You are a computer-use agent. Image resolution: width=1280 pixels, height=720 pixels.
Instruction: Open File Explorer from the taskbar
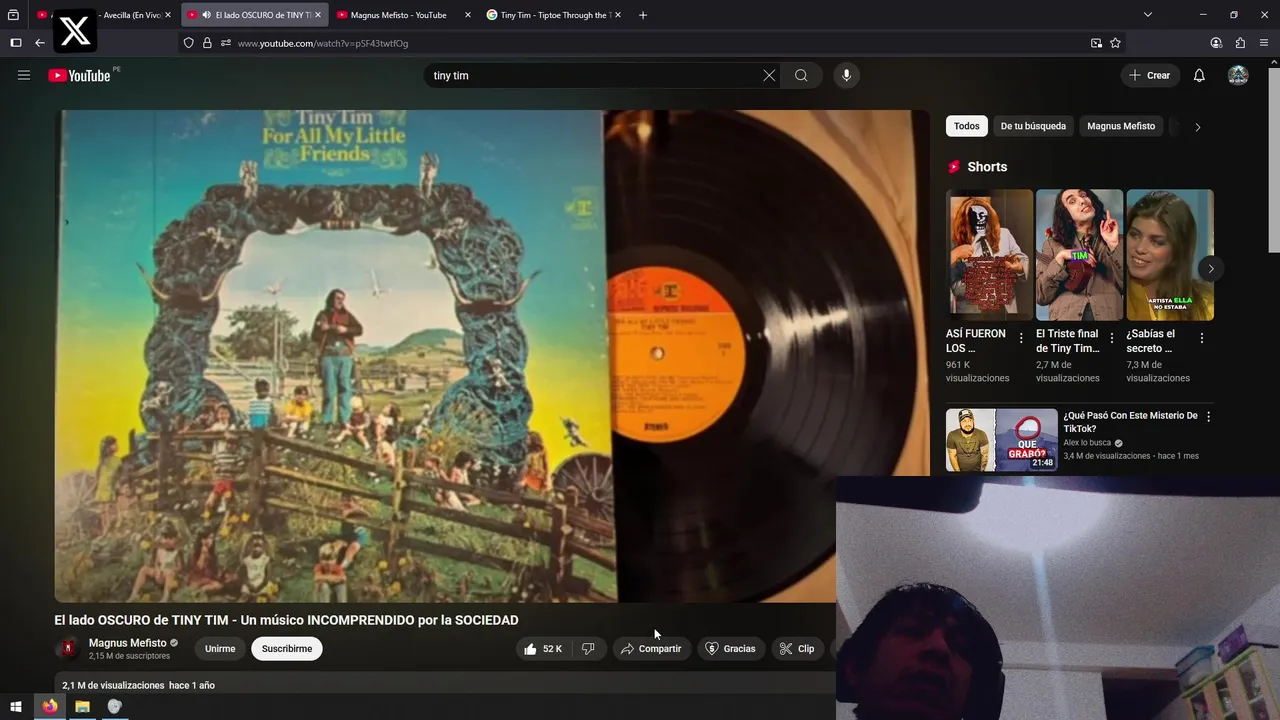[82, 706]
